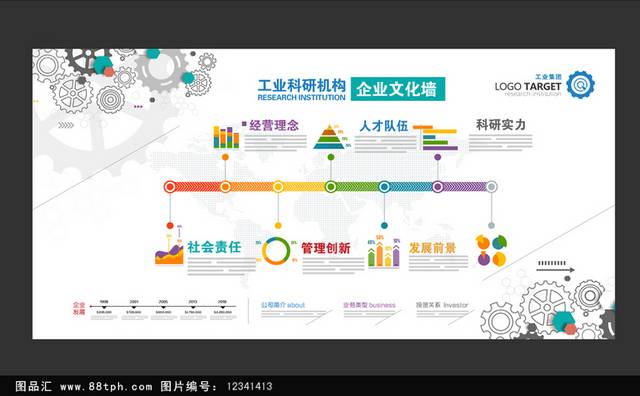Image resolution: width=640 pixels, height=396 pixels.
Task: Select the 经营理念 heading
Action: point(274,125)
